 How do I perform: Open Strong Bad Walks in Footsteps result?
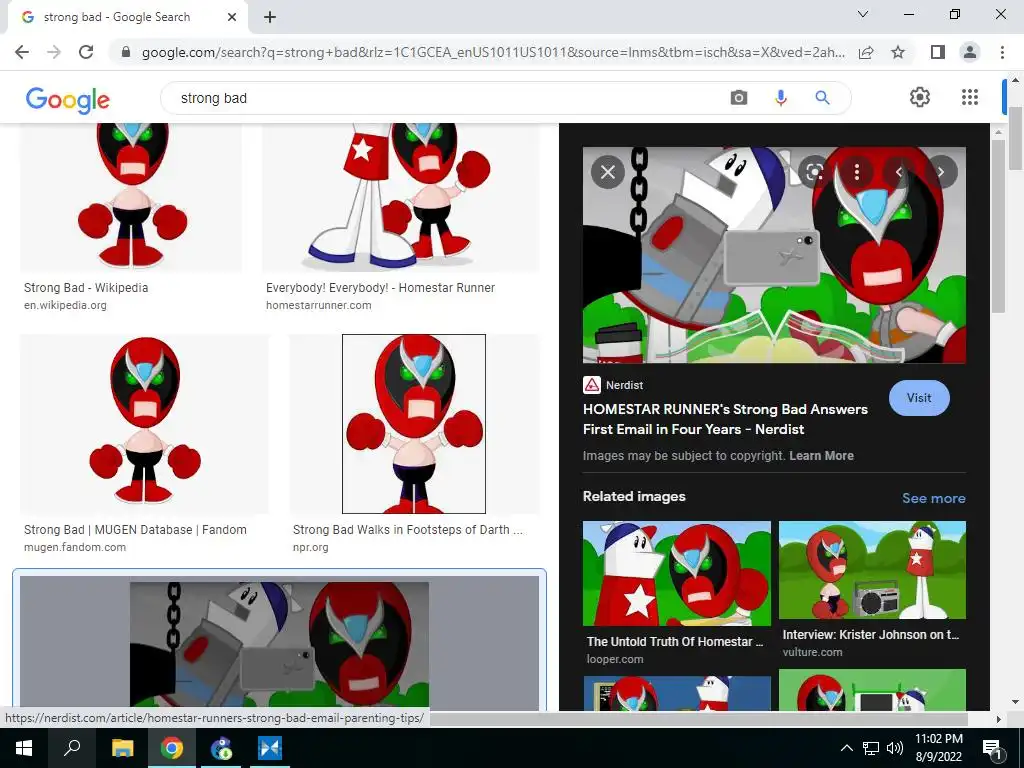[x=408, y=530]
